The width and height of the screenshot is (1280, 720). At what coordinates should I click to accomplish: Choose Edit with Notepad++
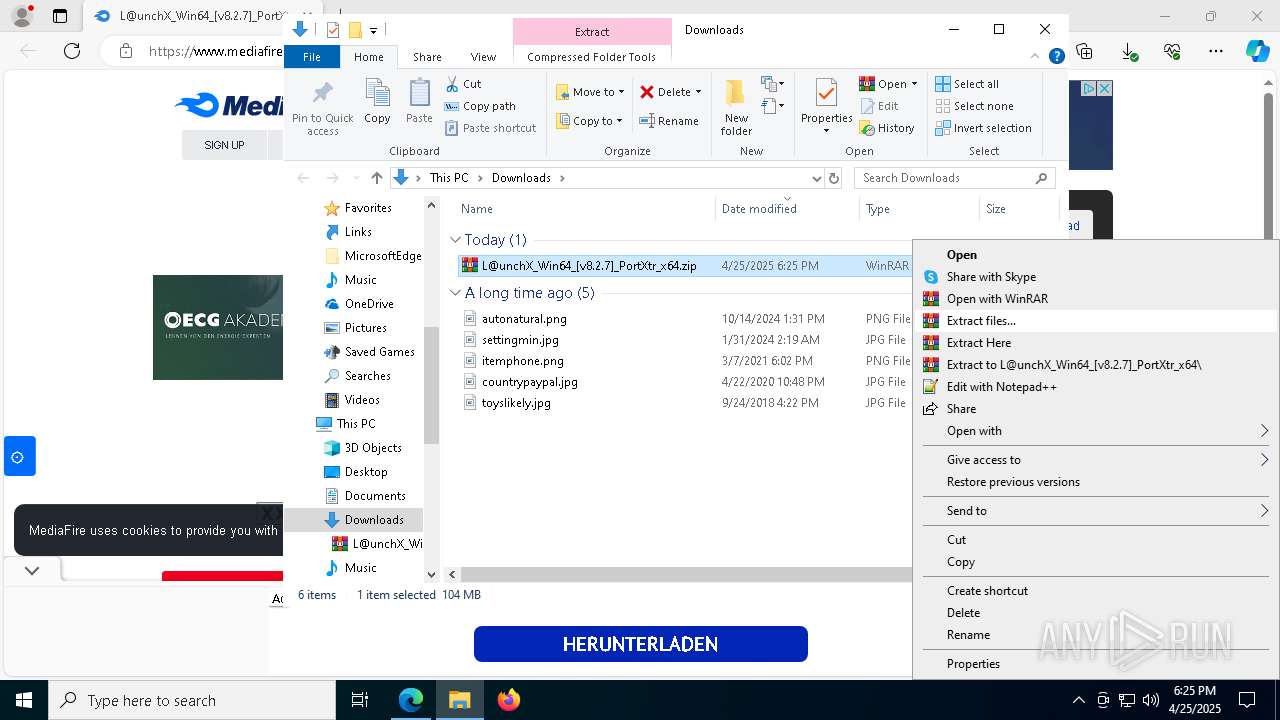(x=1096, y=387)
